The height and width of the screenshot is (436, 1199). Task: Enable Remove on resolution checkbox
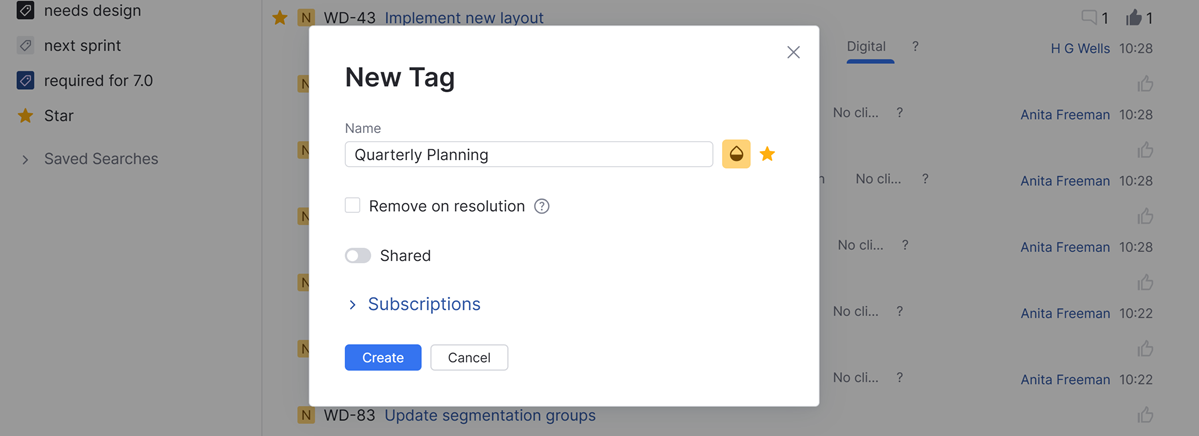[x=353, y=206]
